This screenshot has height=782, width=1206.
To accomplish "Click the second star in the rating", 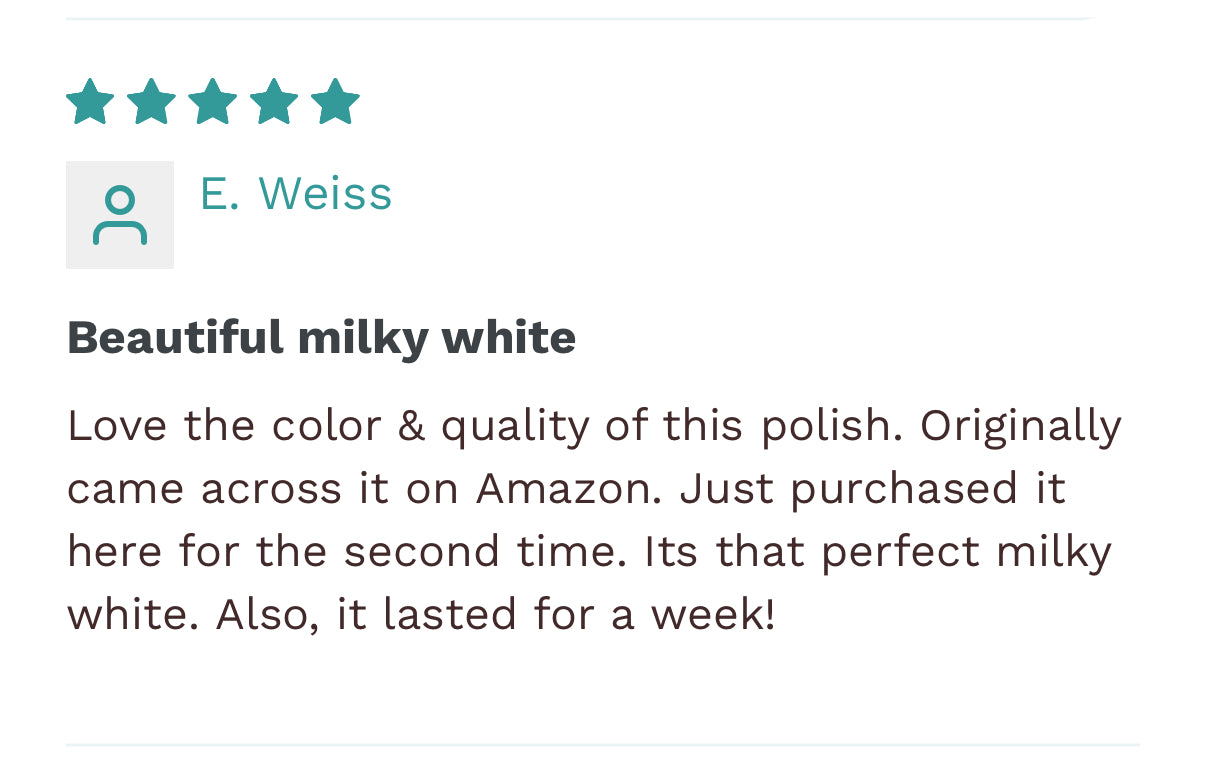I will click(x=151, y=102).
